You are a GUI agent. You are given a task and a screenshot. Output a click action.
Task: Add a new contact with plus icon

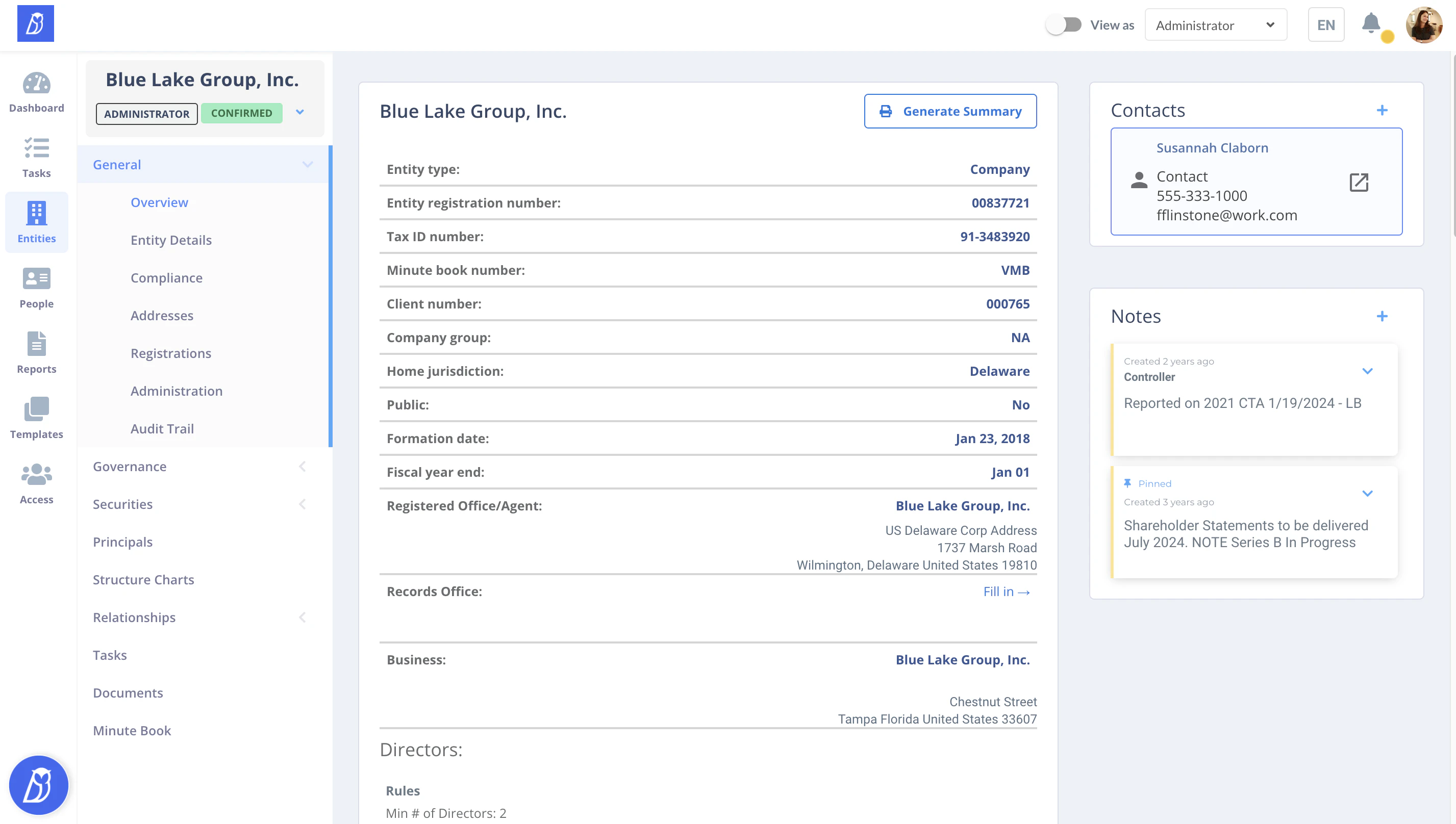(x=1382, y=110)
